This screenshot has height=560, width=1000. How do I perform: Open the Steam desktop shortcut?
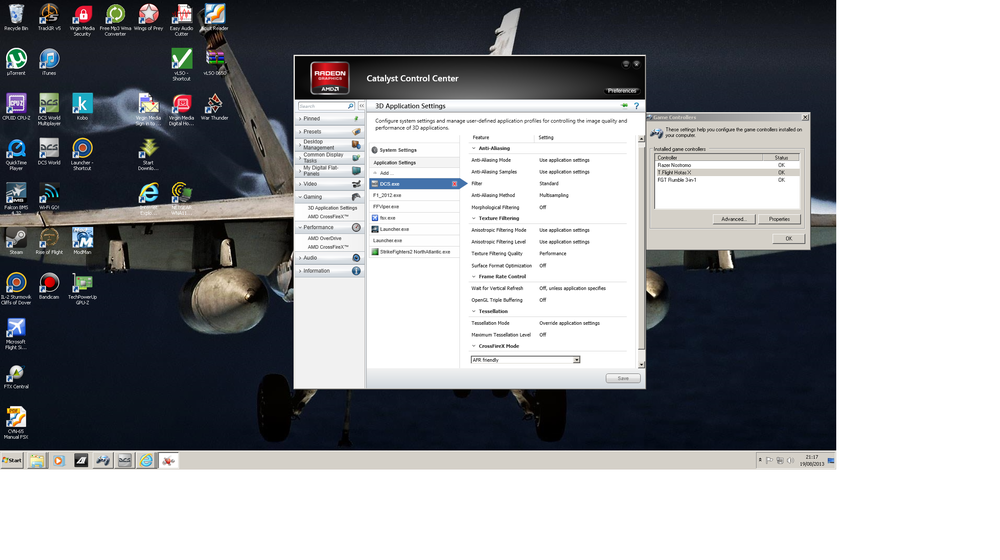pos(16,241)
